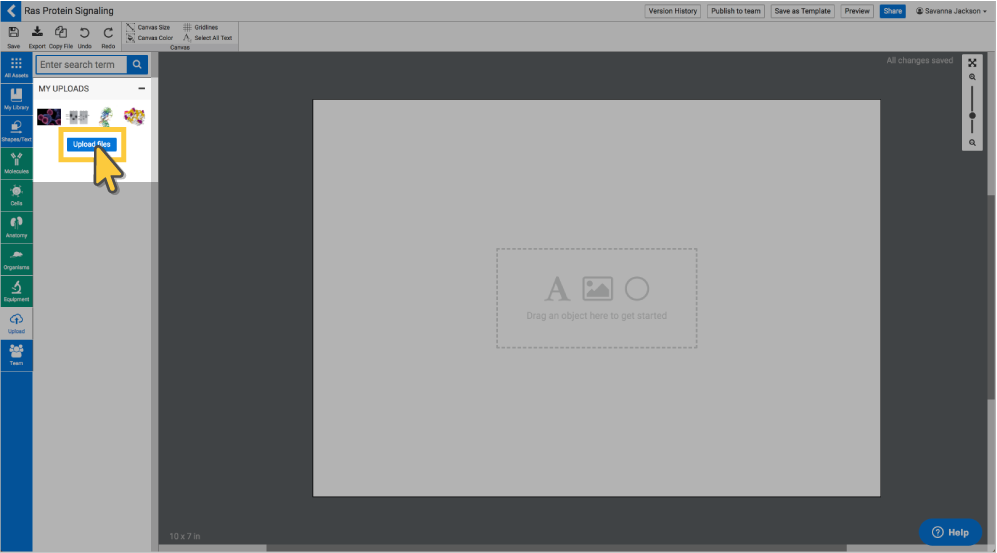Viewport: 997px width, 553px height.
Task: Click the magnifier search button
Action: tap(137, 64)
